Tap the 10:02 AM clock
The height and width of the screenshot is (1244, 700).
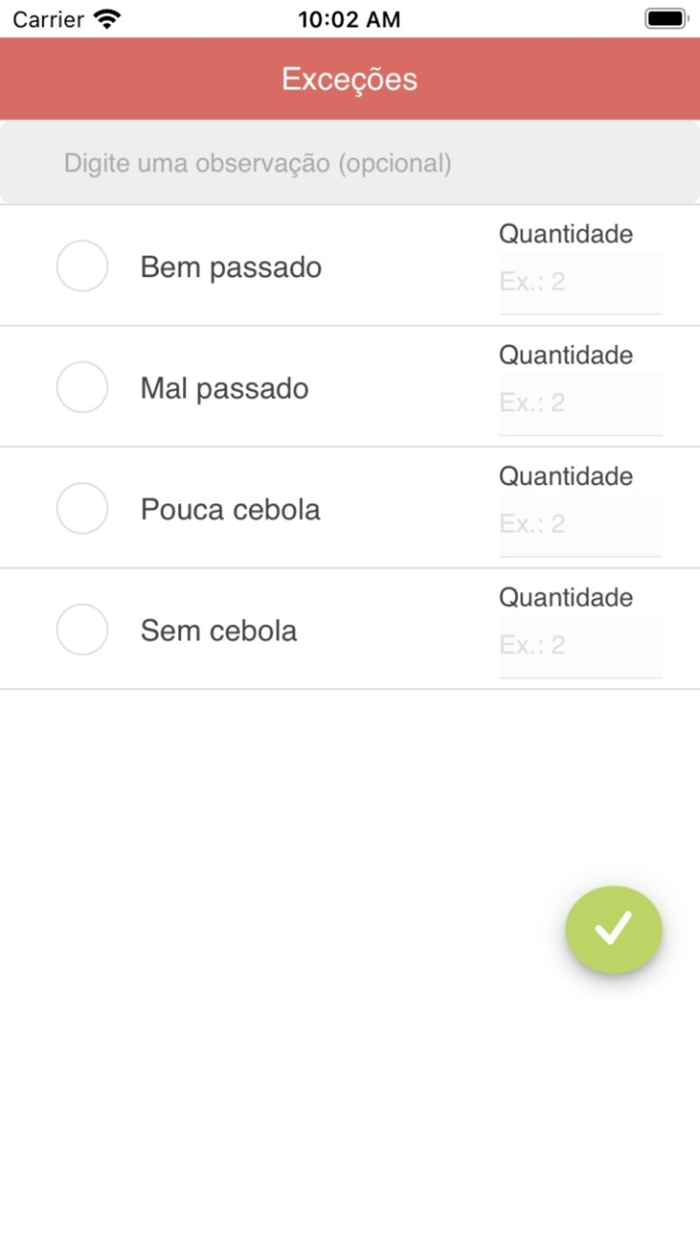click(x=349, y=19)
